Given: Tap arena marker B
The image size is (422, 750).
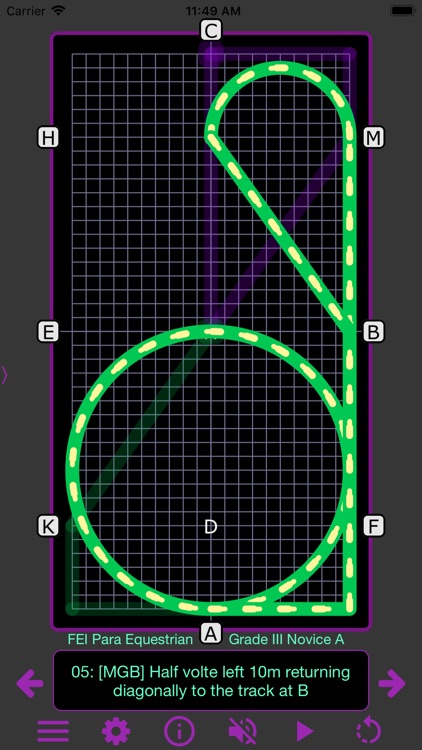Looking at the screenshot, I should [x=373, y=331].
